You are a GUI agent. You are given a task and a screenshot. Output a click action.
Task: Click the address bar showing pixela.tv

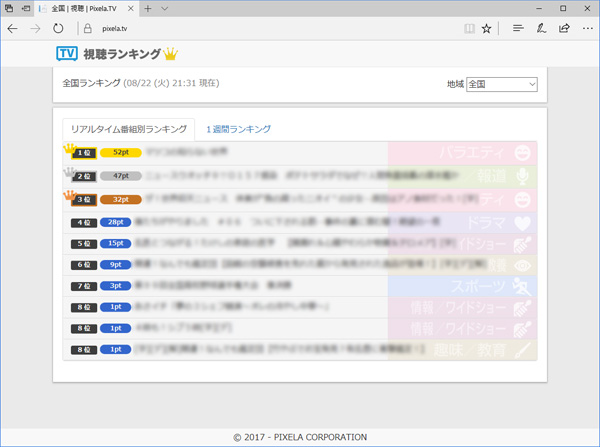click(x=268, y=29)
